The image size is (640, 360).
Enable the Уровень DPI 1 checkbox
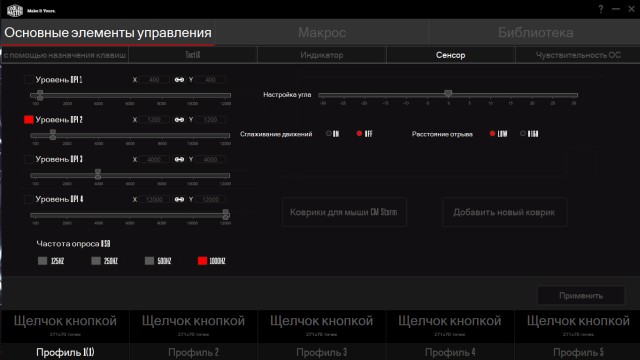29,80
